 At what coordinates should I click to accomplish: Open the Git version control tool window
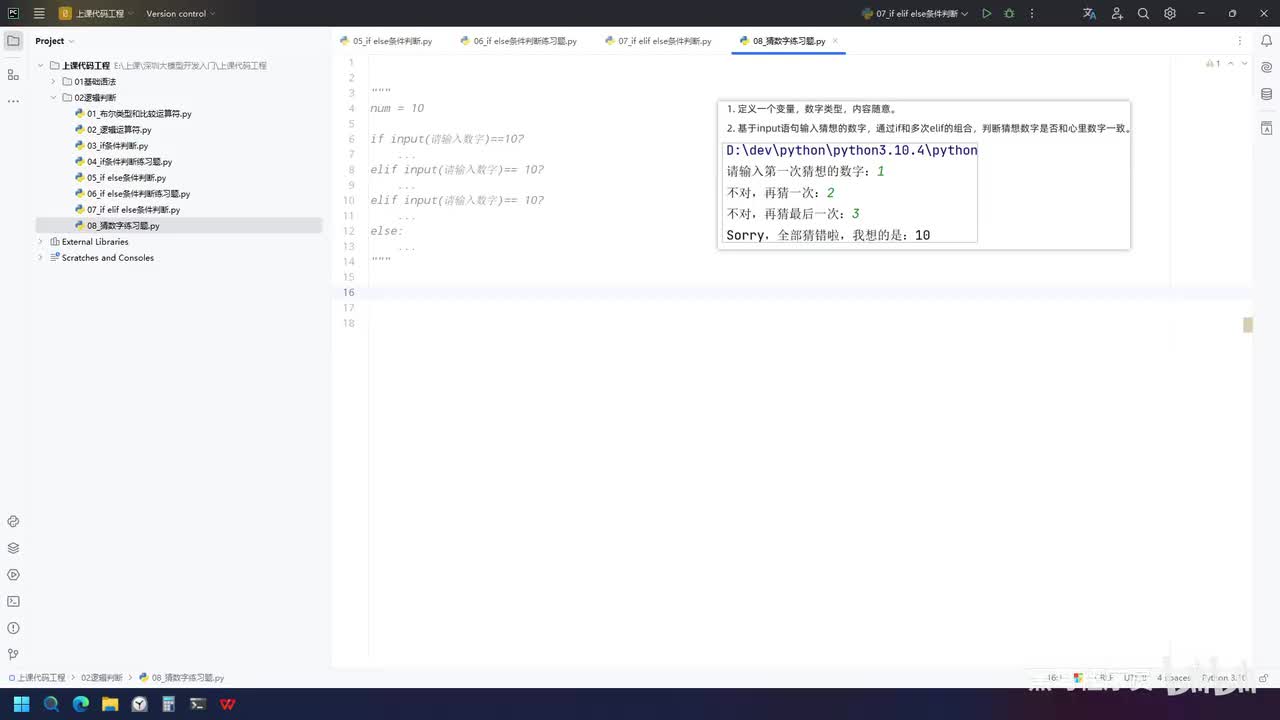(13, 654)
